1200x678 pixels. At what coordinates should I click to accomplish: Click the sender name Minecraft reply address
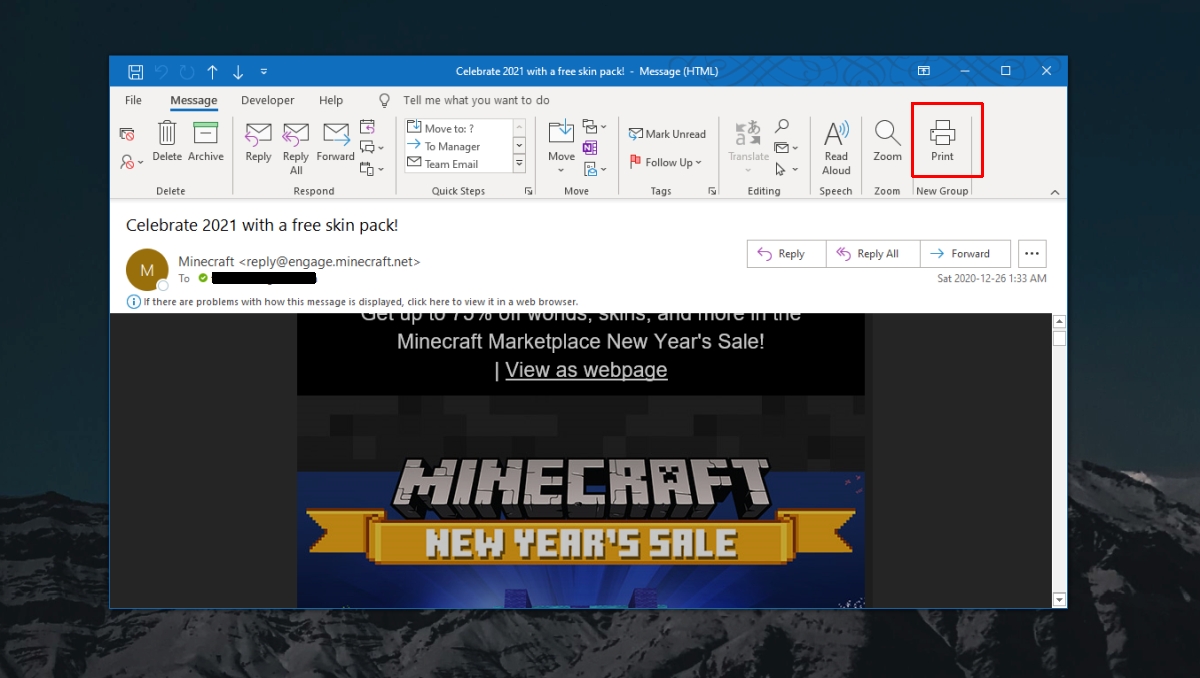pyautogui.click(x=299, y=262)
